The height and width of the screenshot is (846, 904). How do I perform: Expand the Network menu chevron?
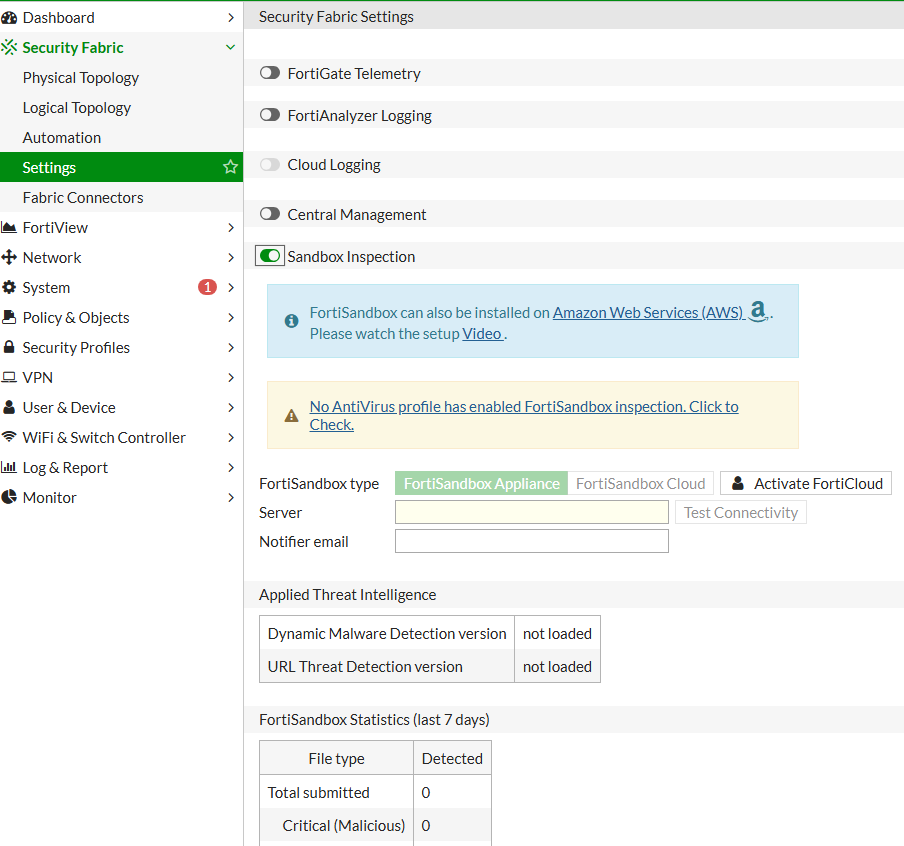coord(231,257)
